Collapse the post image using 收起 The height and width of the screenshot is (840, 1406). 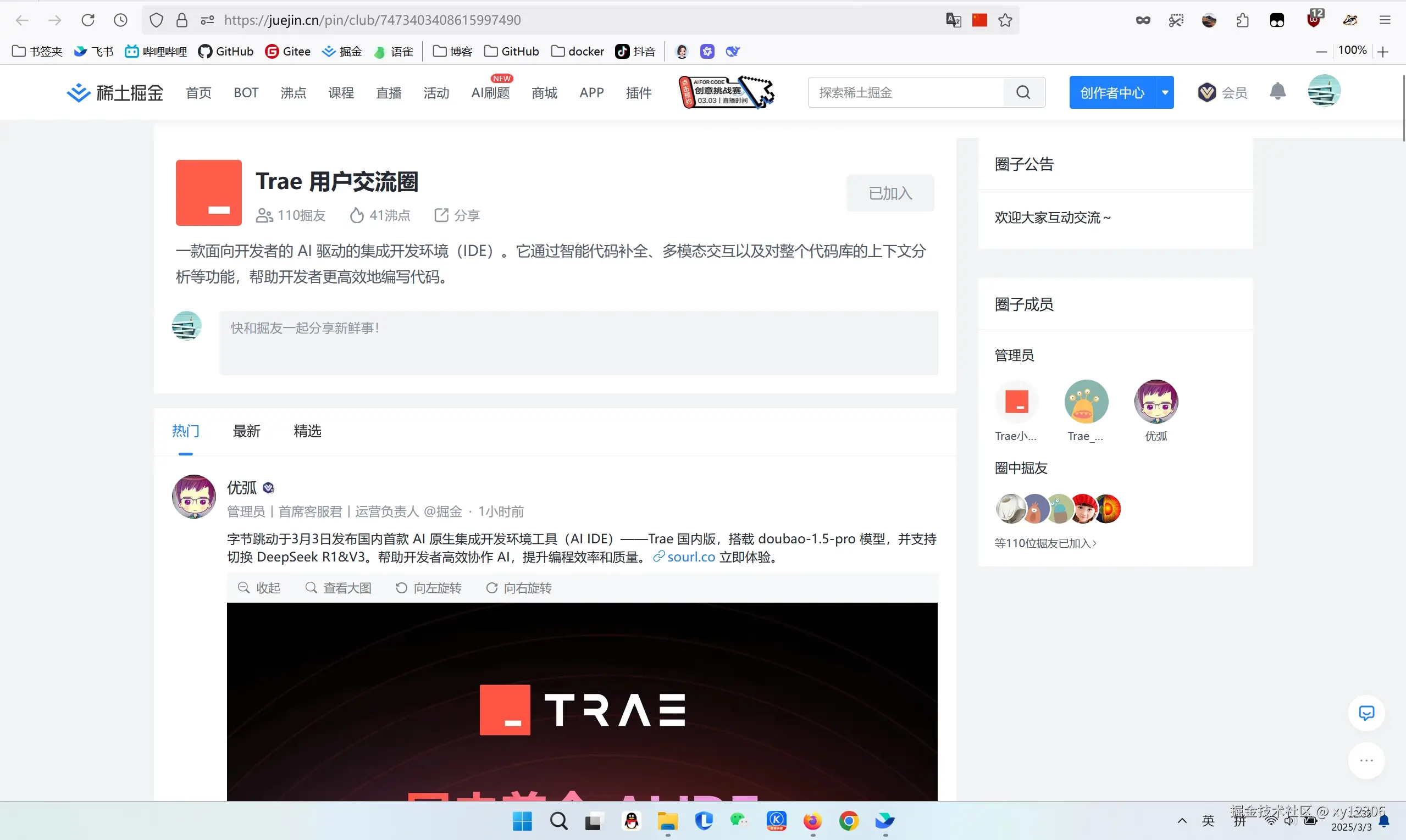click(x=259, y=587)
